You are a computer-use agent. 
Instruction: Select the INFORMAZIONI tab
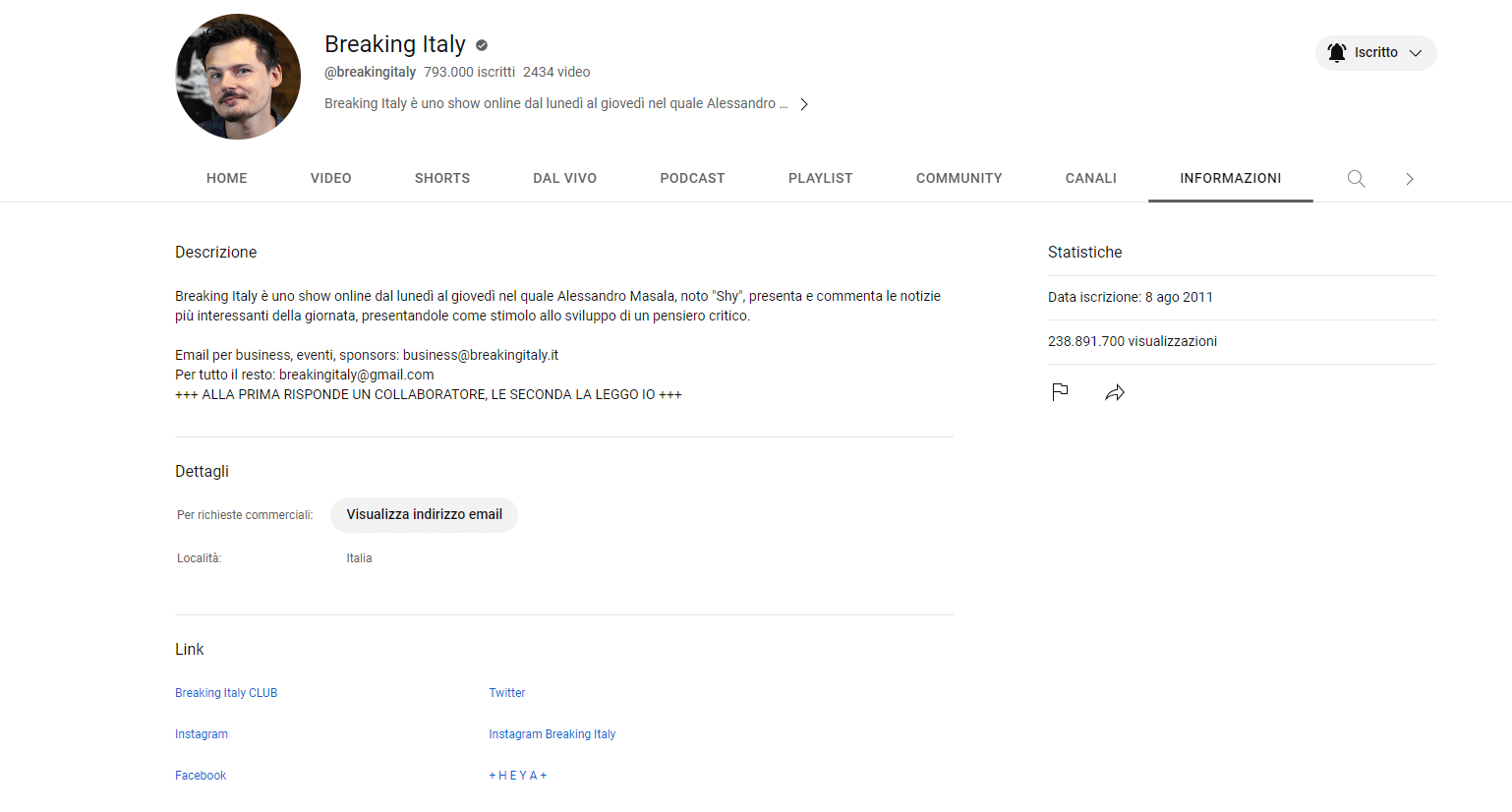pos(1231,178)
